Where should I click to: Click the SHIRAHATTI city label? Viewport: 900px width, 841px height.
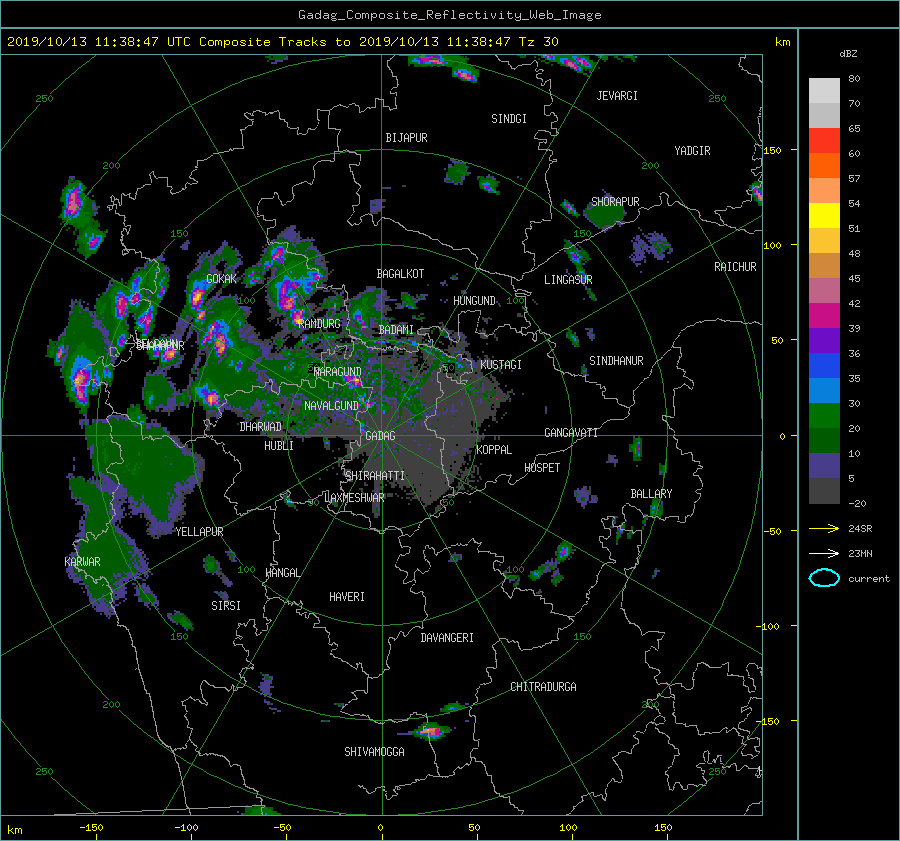(x=375, y=476)
